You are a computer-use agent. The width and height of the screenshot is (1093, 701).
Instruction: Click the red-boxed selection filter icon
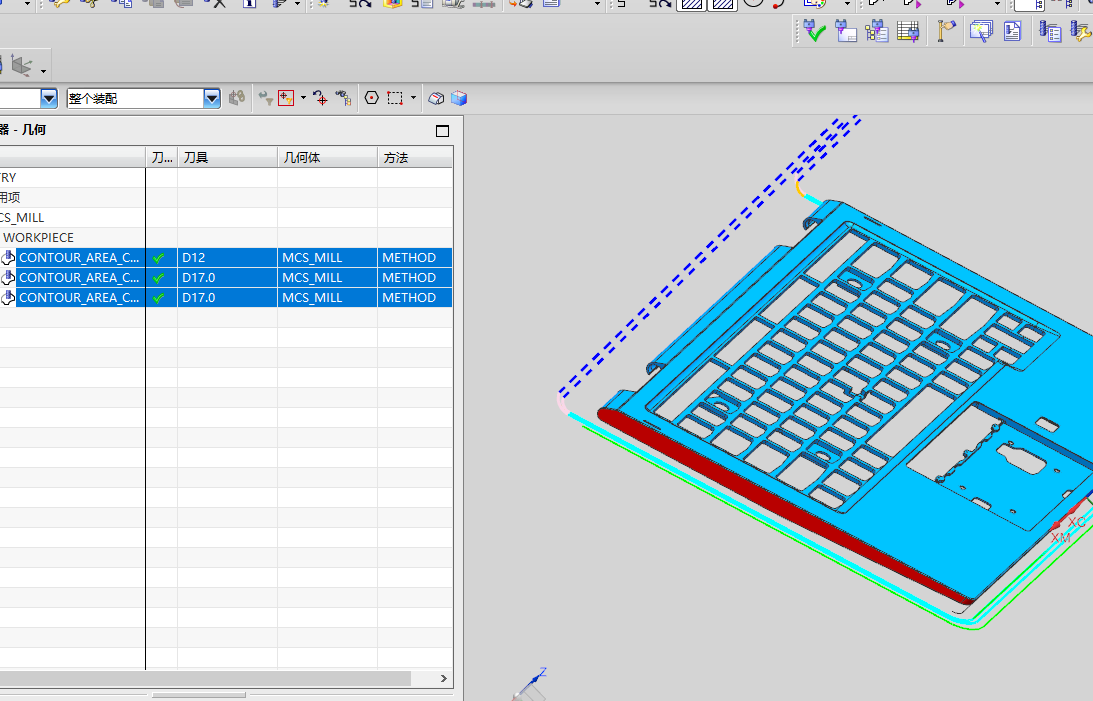click(286, 98)
